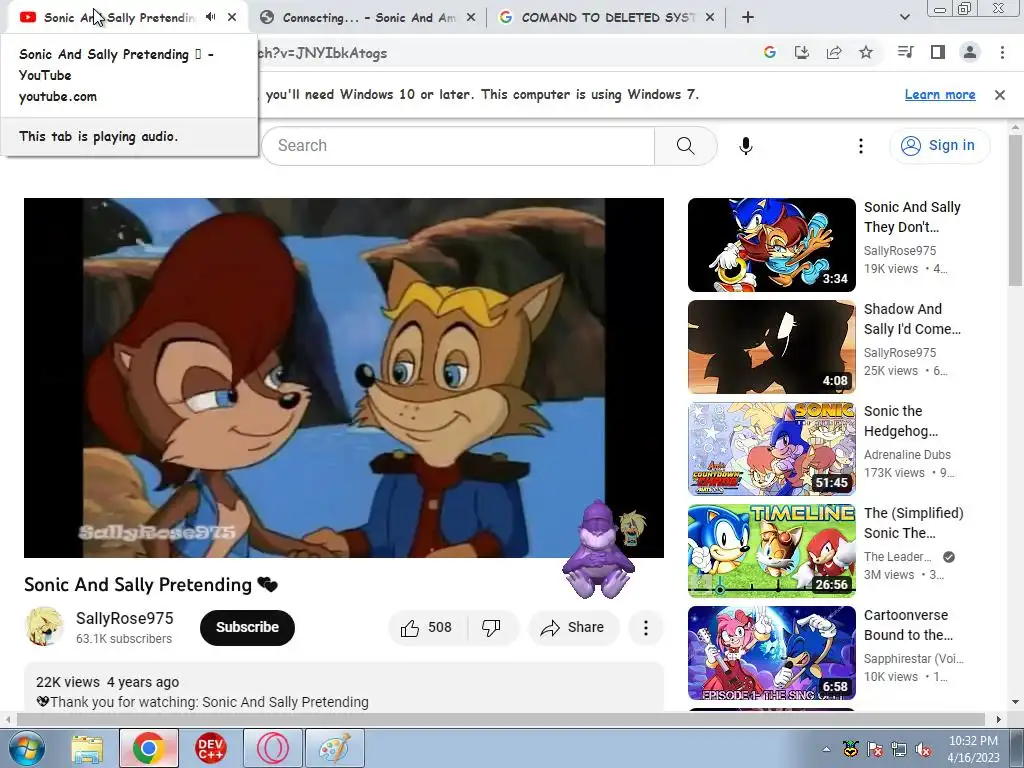This screenshot has height=768, width=1024.
Task: Click The (Simplified) Sonic The... video title
Action: [x=914, y=522]
